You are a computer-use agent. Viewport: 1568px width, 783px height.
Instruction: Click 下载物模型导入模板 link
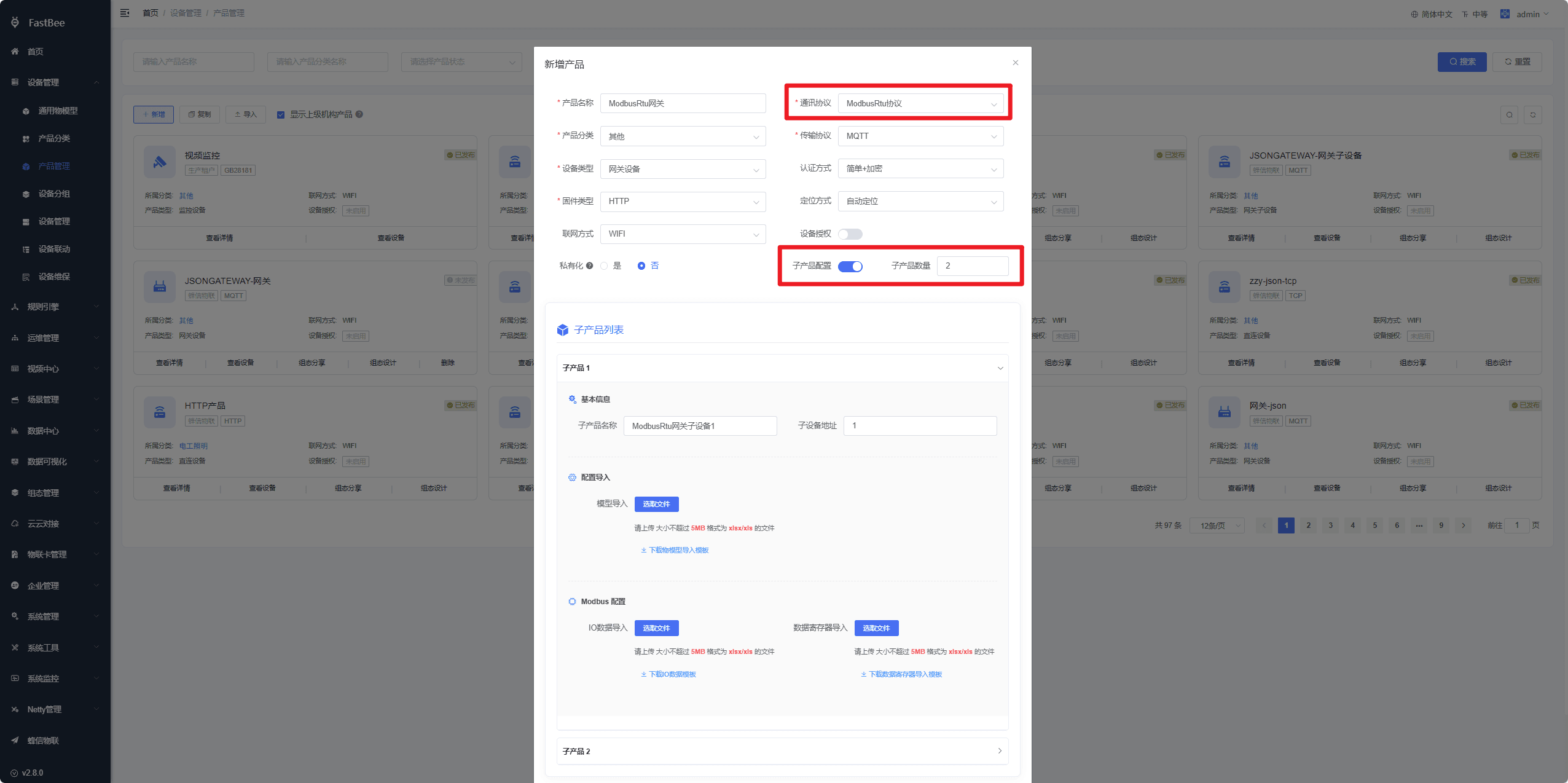pos(675,550)
